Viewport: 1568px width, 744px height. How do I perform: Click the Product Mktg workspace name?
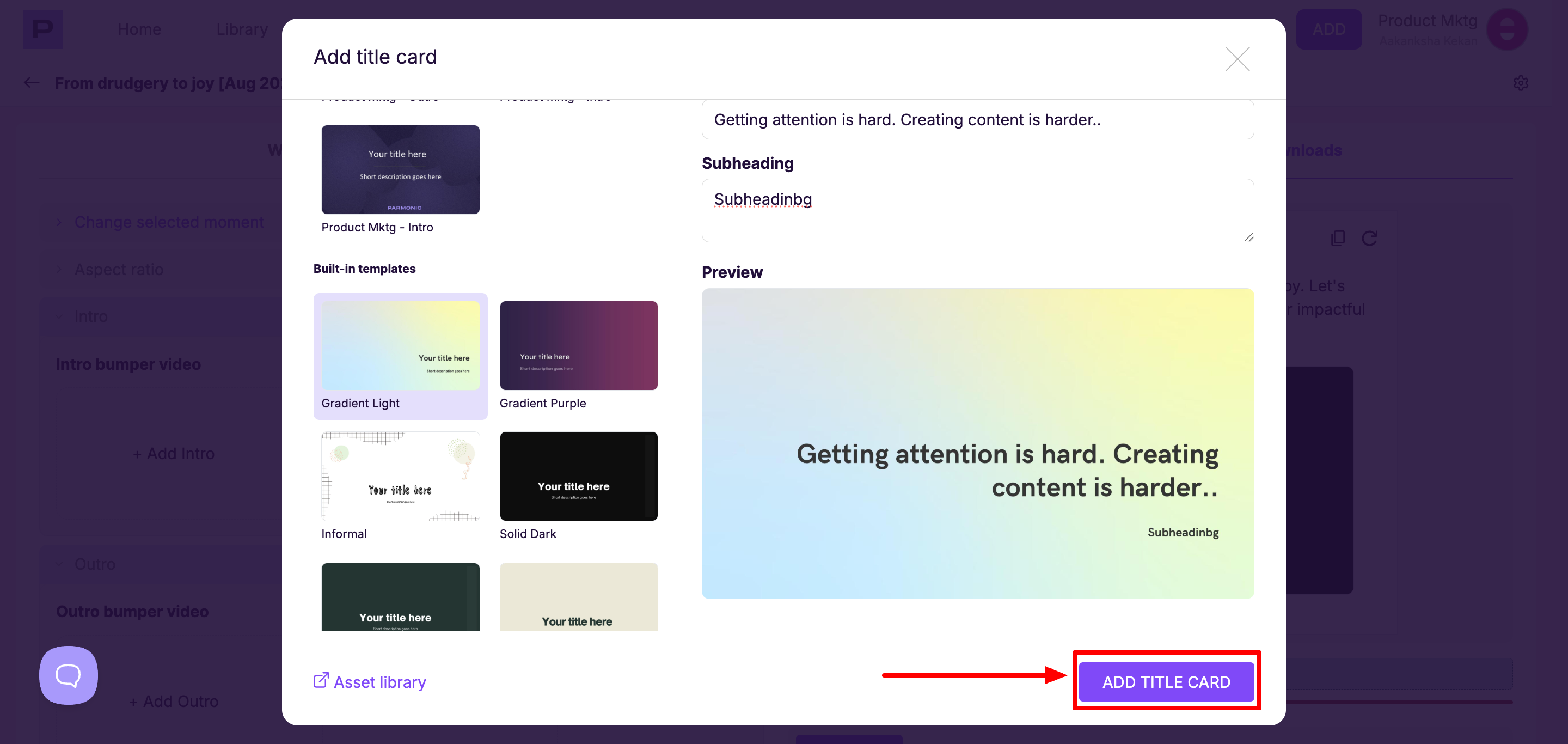(1427, 21)
